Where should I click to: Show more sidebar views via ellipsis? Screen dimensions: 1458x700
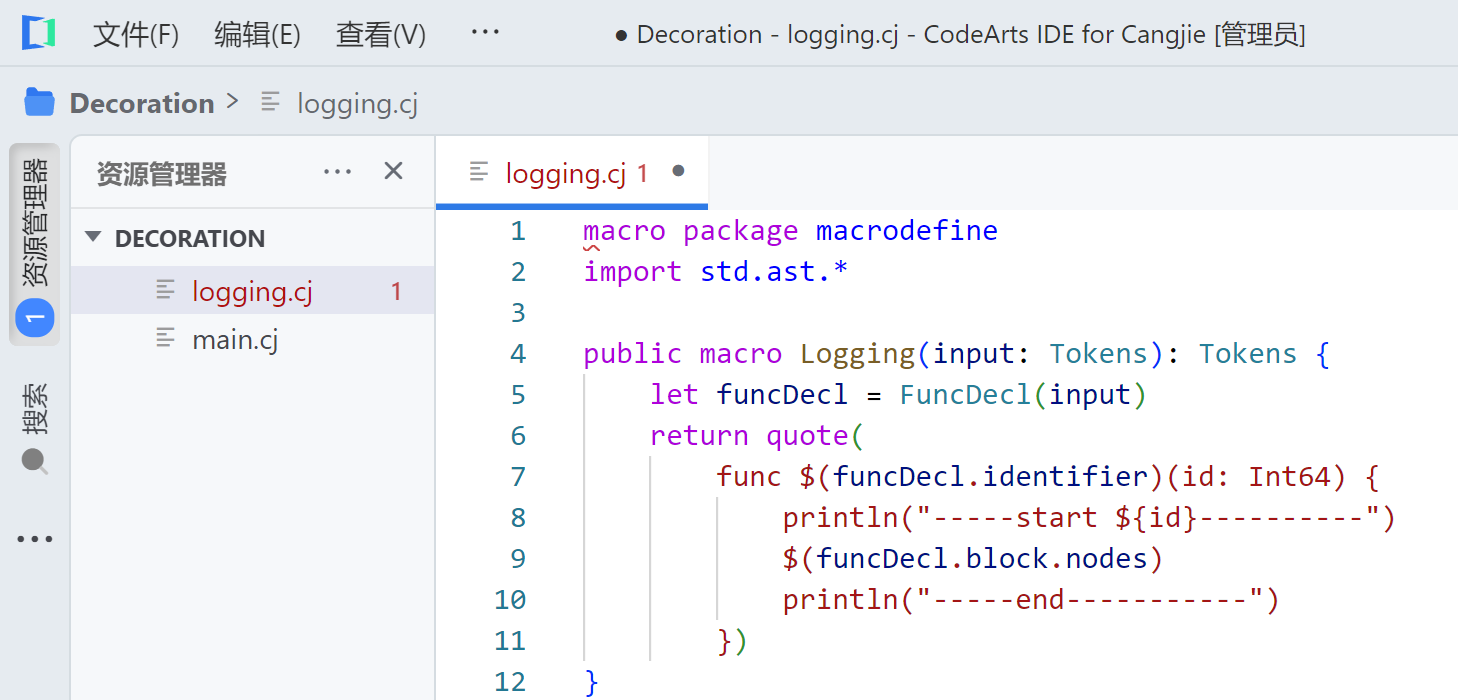[35, 540]
